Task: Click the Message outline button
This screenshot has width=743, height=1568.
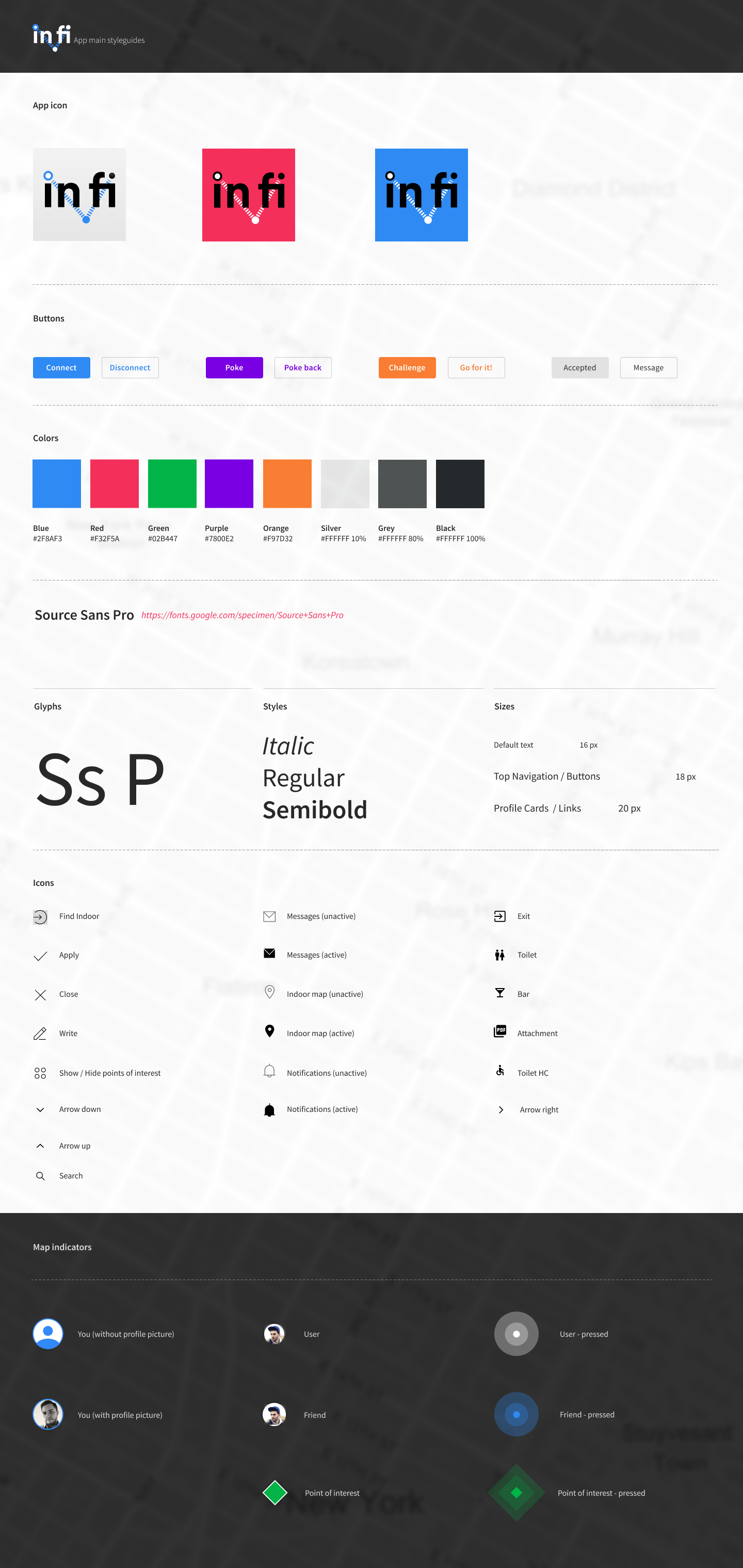Action: tap(649, 368)
